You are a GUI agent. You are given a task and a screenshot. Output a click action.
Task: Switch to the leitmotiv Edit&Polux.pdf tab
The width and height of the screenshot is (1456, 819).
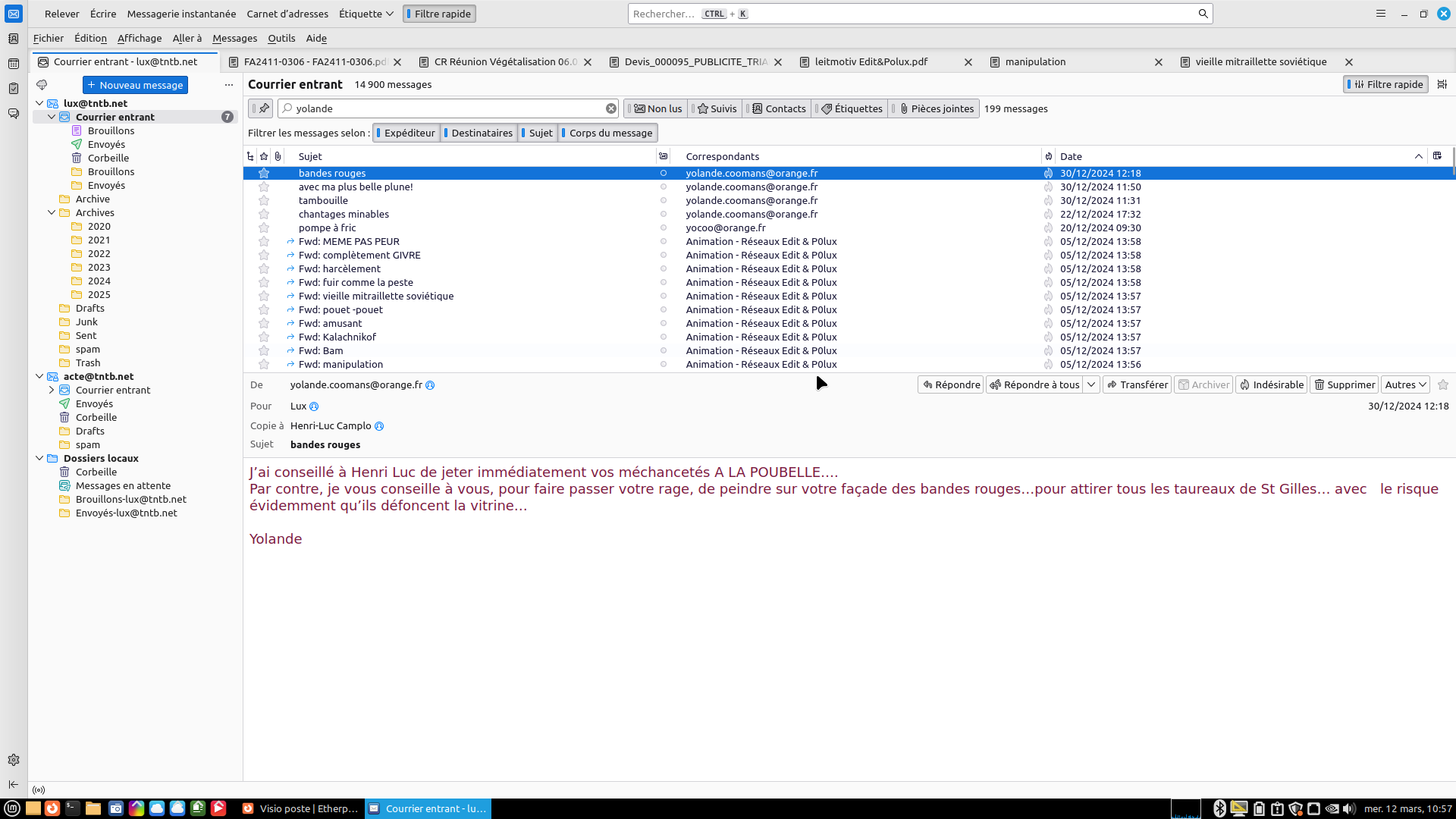point(871,62)
